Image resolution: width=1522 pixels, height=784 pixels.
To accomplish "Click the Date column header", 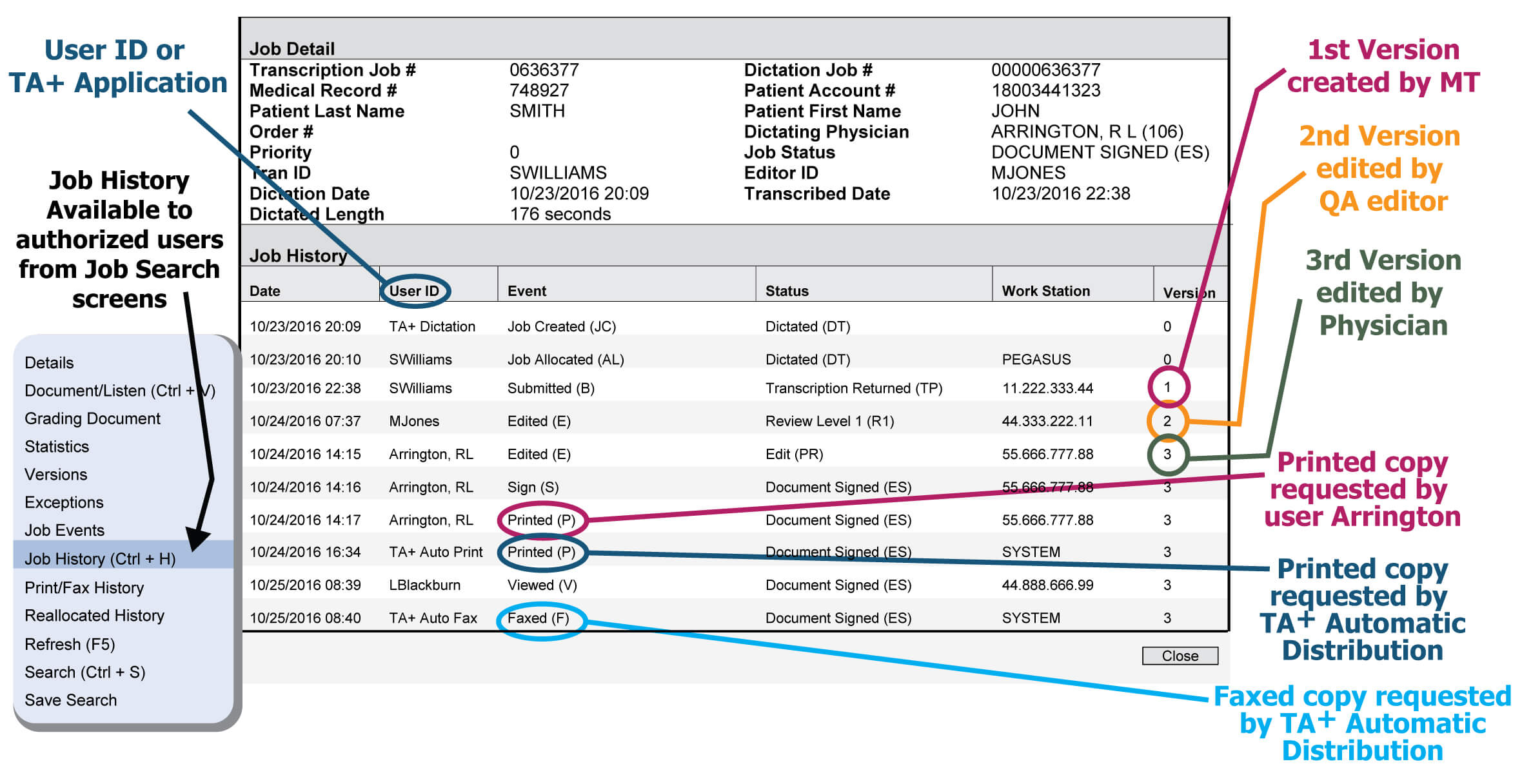I will [x=265, y=291].
